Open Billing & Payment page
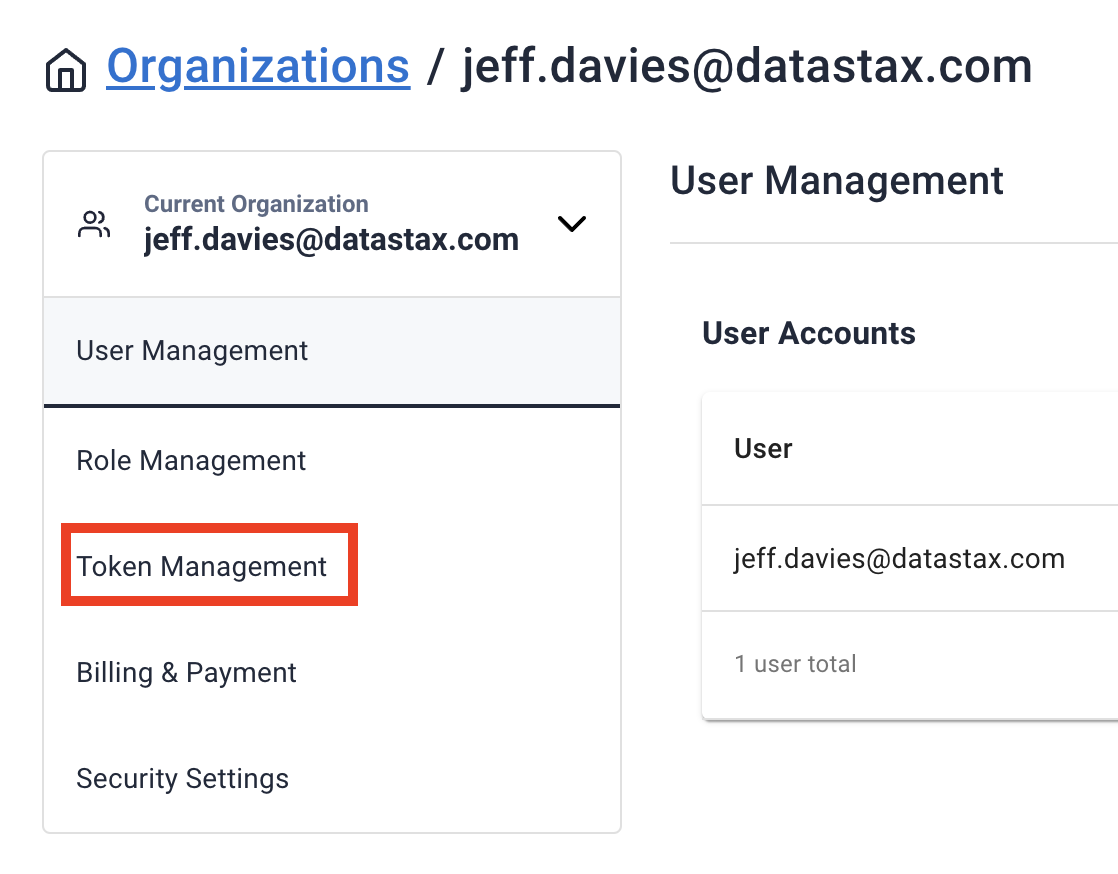 [x=332, y=673]
